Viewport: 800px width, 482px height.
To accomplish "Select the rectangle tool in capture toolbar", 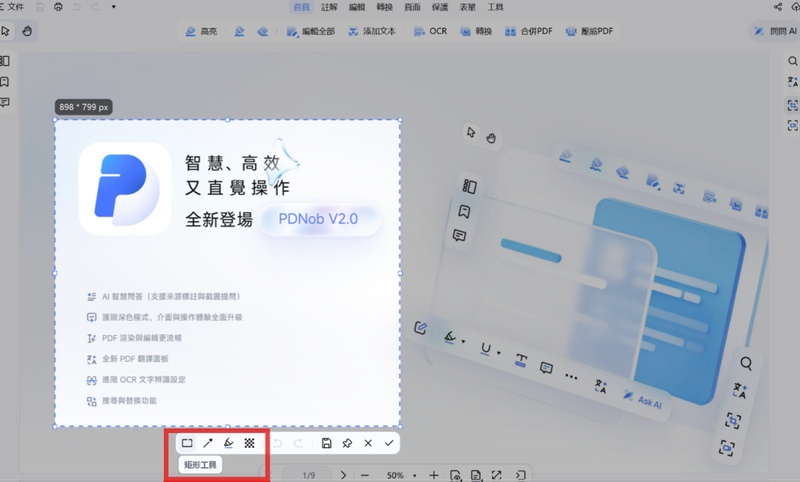I will pos(187,443).
